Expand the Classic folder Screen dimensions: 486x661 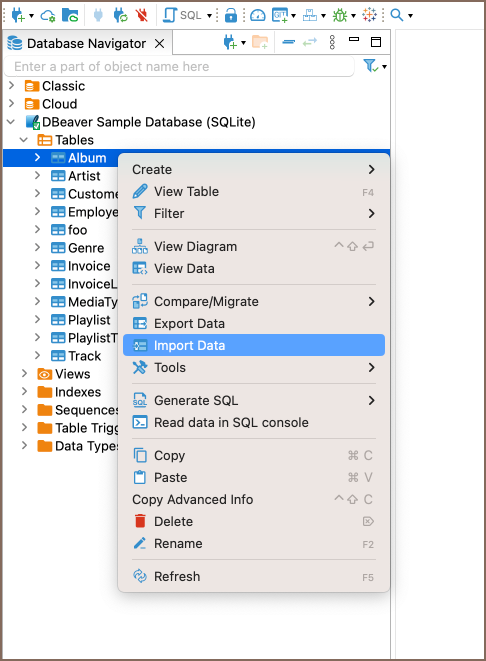click(11, 86)
